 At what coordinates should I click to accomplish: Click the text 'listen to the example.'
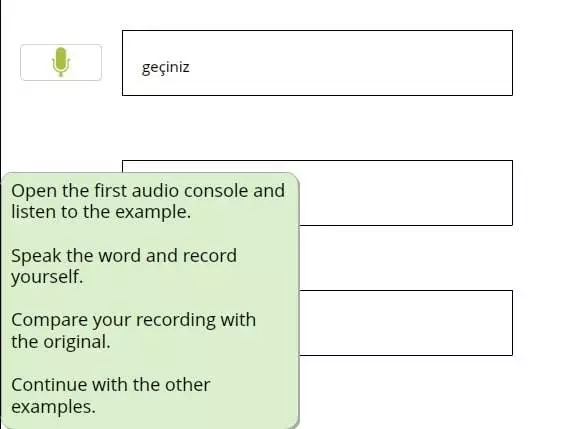pos(101,212)
